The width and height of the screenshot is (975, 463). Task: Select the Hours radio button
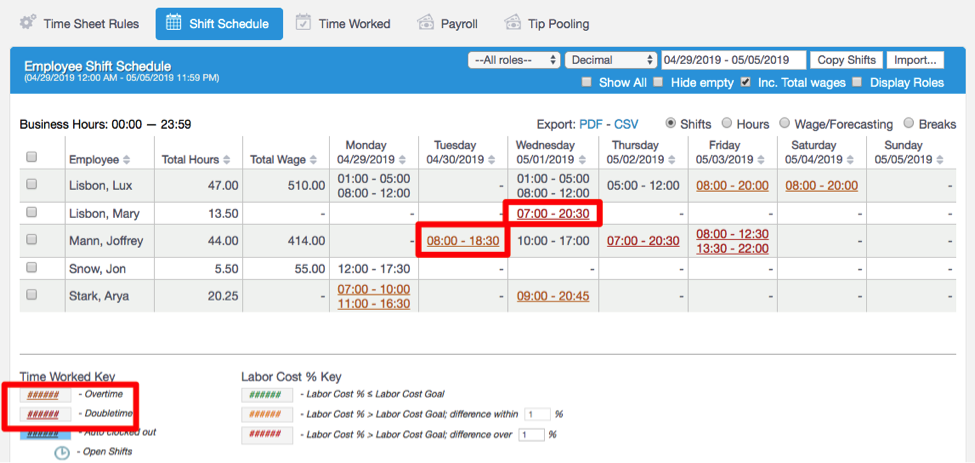click(726, 123)
